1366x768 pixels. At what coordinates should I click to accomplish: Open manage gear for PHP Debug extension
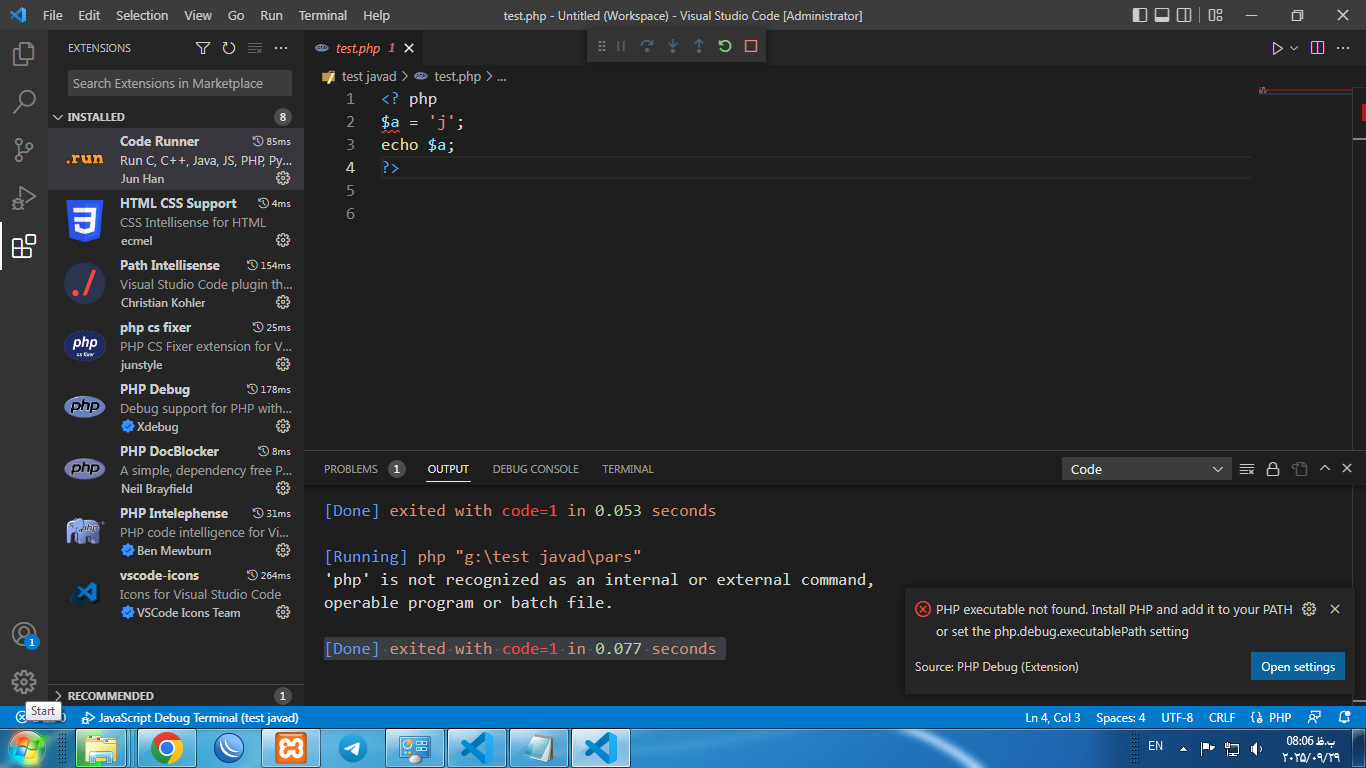[x=283, y=426]
